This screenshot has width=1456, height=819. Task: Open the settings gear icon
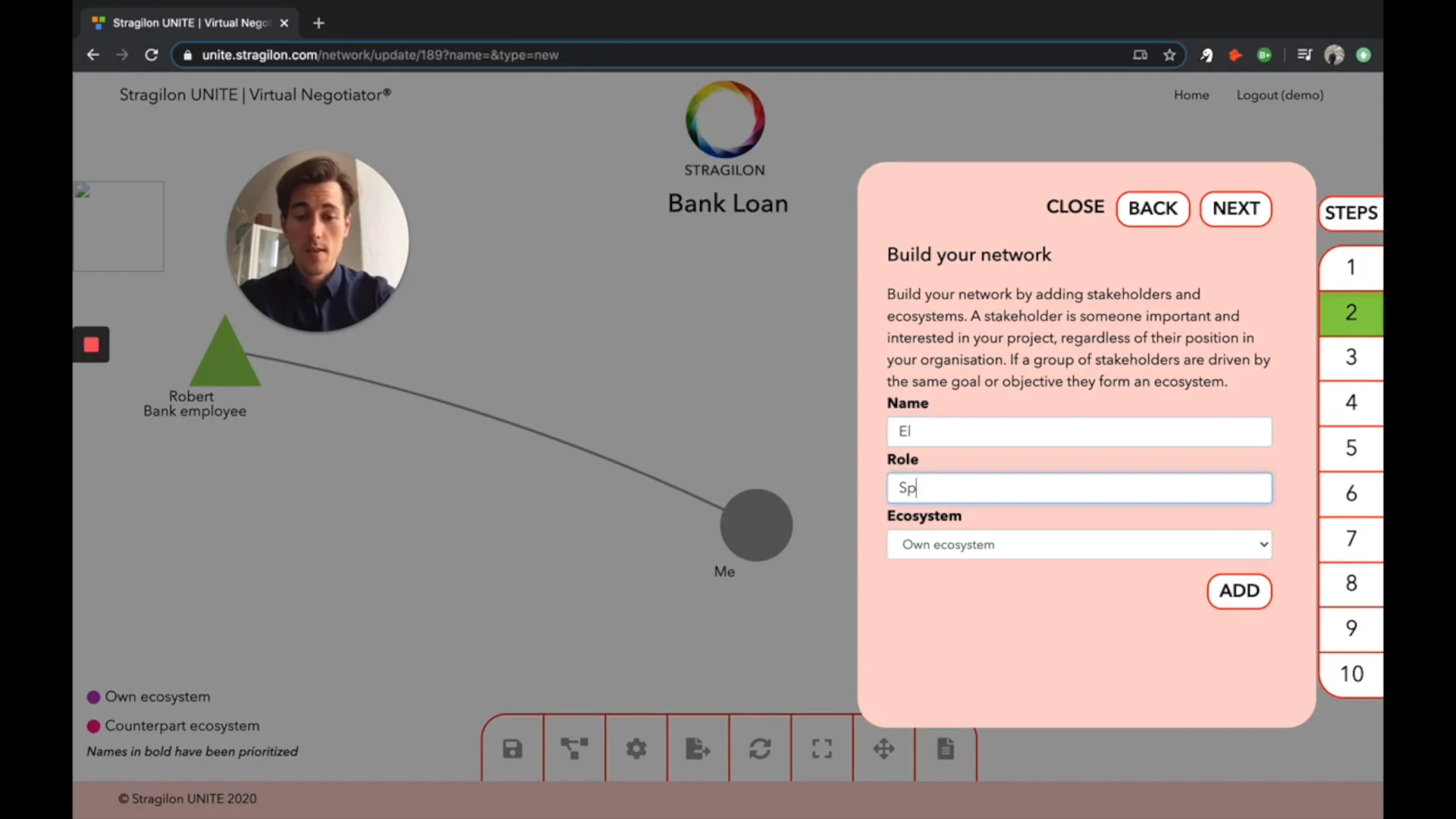636,748
